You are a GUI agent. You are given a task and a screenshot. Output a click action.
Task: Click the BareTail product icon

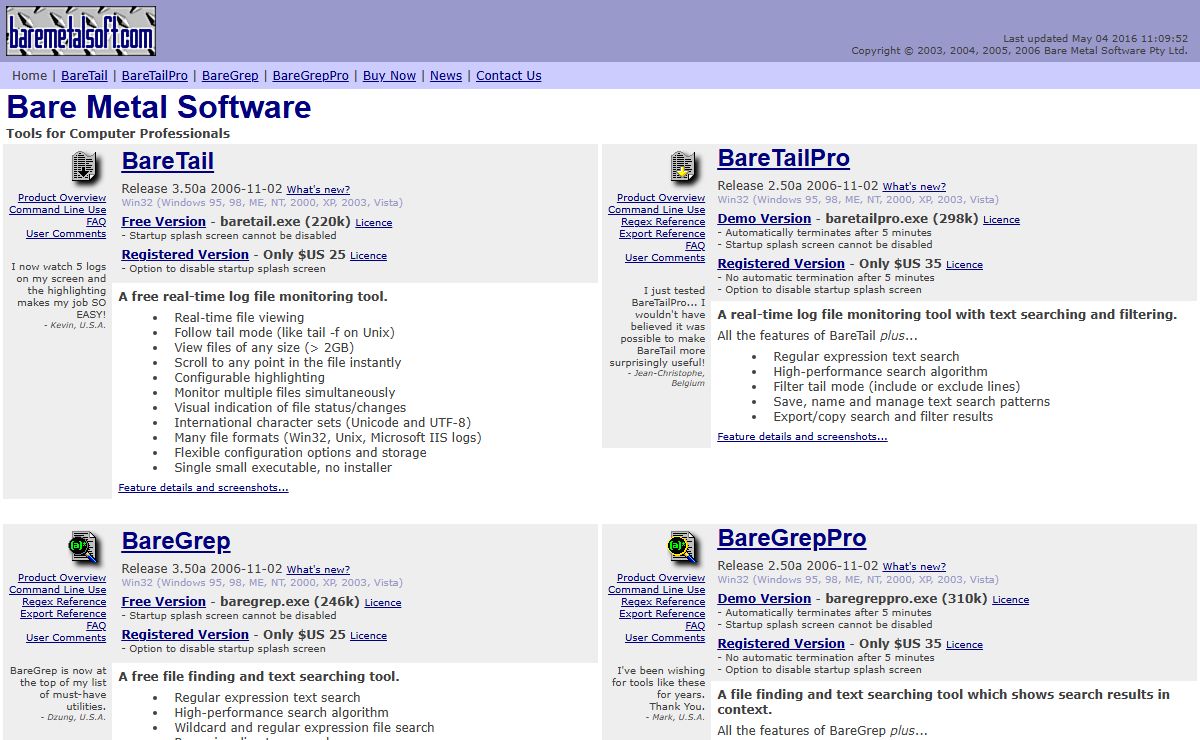pos(84,166)
